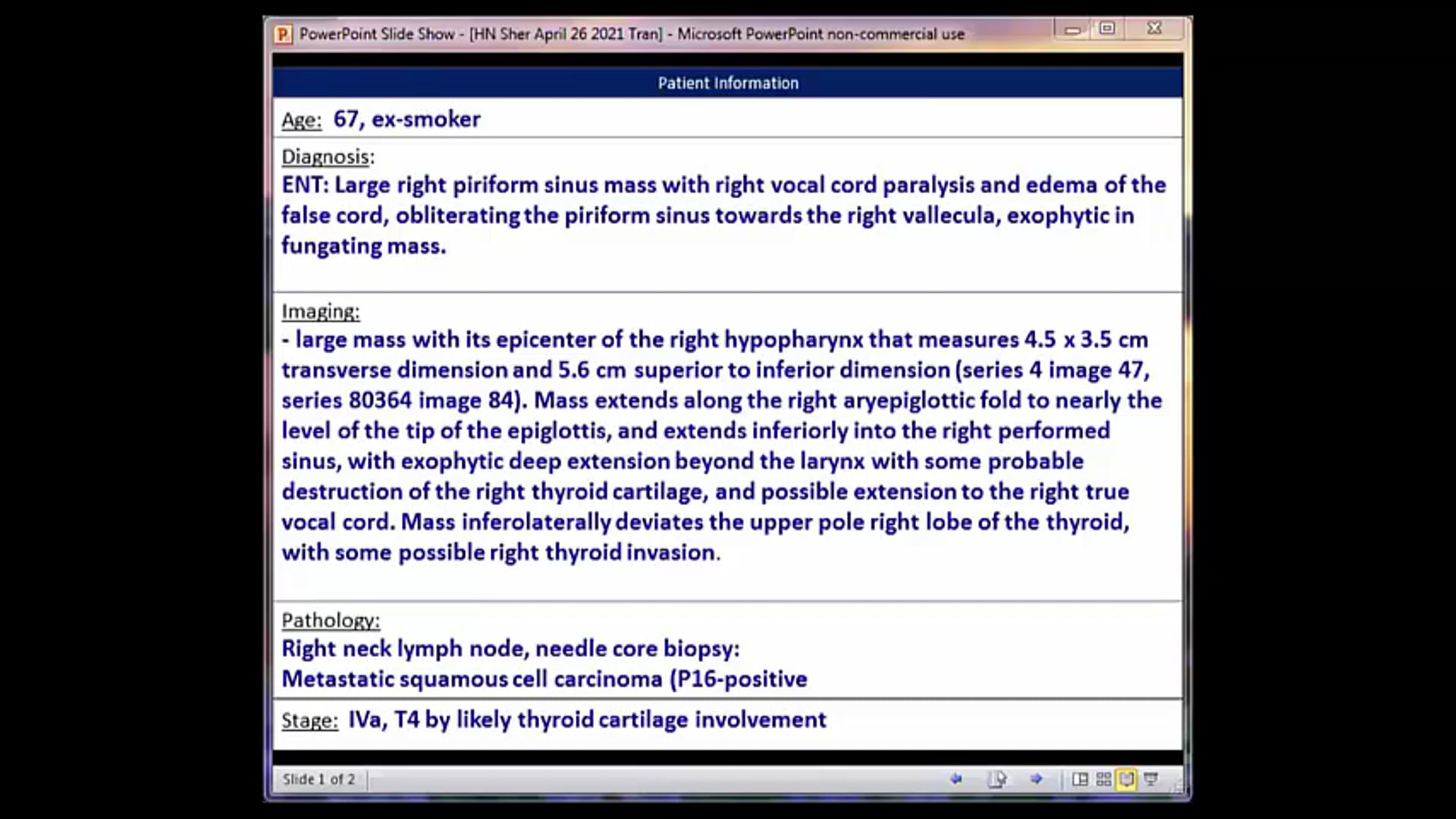The image size is (1456, 819).
Task: Click the 'Patient Information' header bar
Action: 727,83
